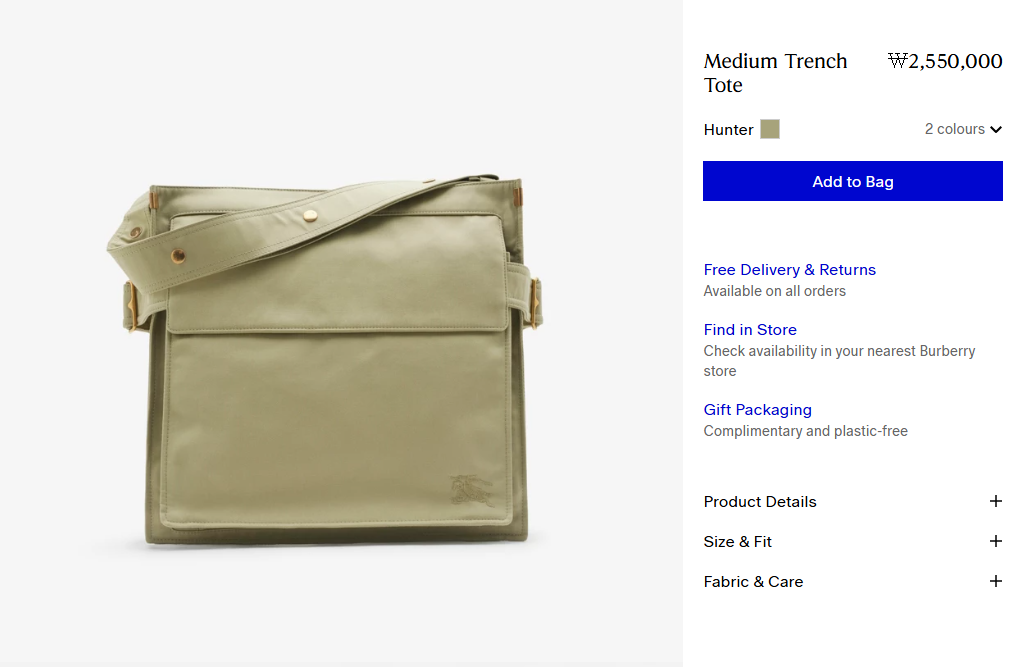Image resolution: width=1016 pixels, height=667 pixels.
Task: Click the Hunter colour name label
Action: pyautogui.click(x=728, y=130)
